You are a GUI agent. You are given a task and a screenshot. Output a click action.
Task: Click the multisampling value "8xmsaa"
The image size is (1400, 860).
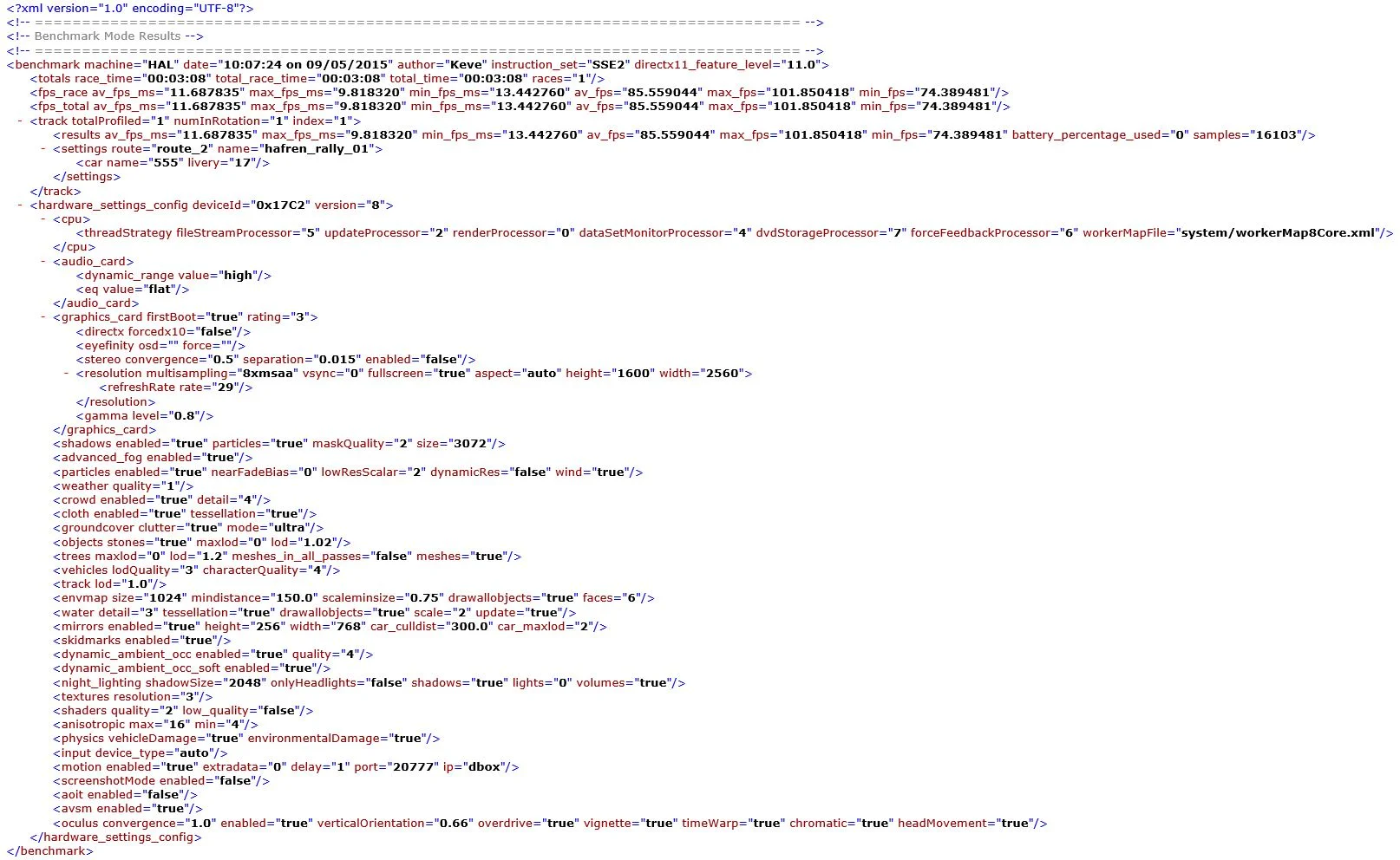pos(268,374)
